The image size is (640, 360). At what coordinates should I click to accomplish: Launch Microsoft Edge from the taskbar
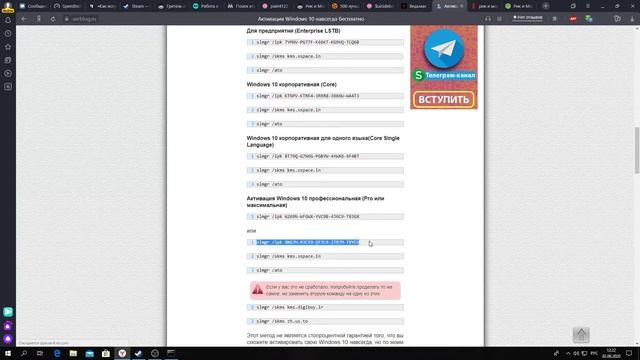tap(57, 353)
